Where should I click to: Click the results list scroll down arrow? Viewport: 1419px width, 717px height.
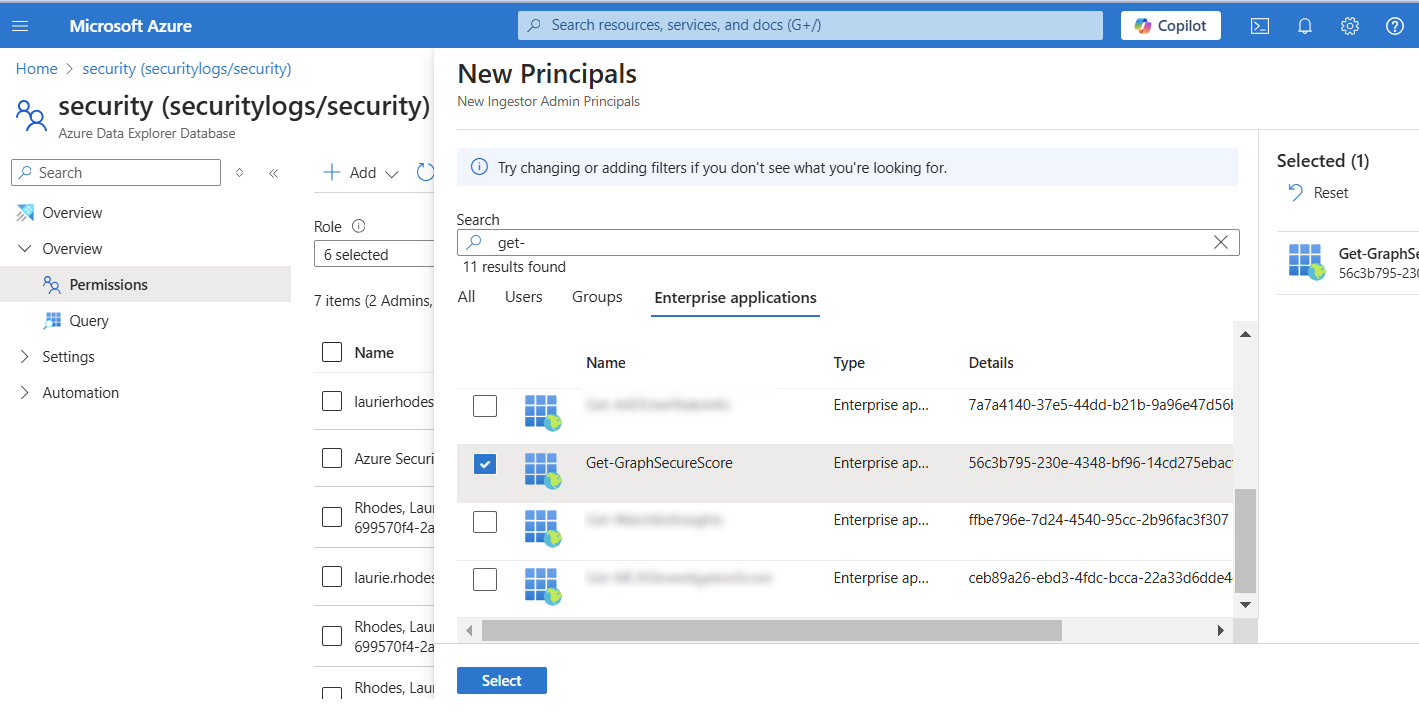point(1245,605)
